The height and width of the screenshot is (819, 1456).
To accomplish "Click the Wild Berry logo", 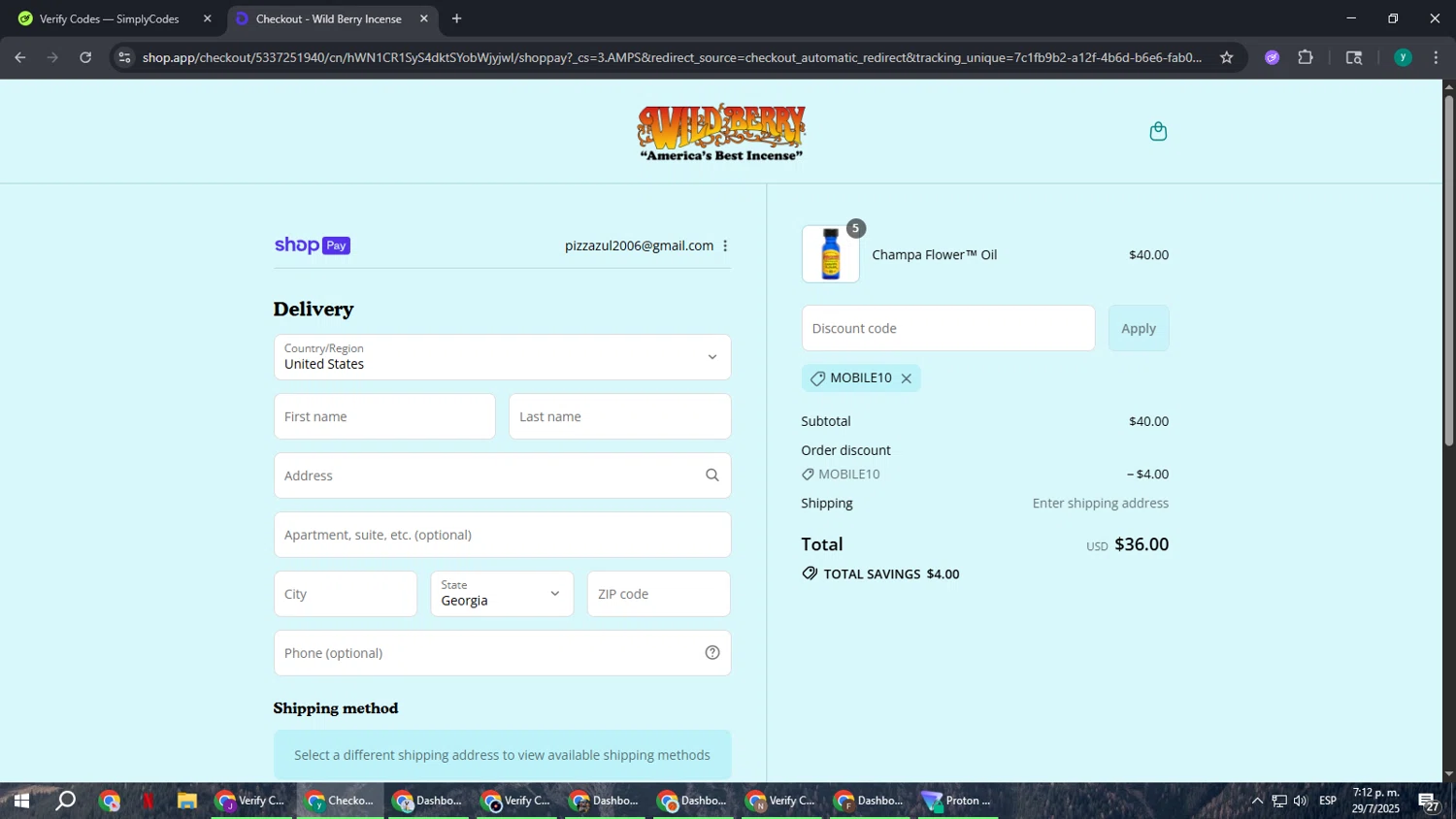I will click(x=721, y=132).
